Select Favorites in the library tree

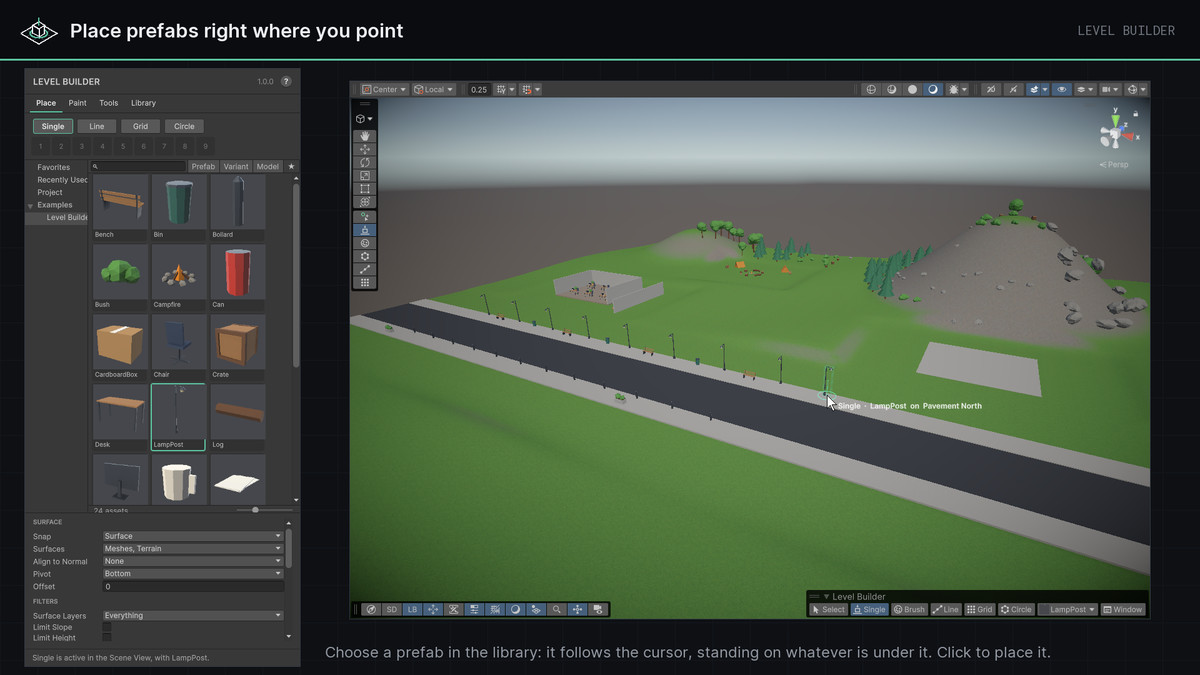(x=54, y=167)
